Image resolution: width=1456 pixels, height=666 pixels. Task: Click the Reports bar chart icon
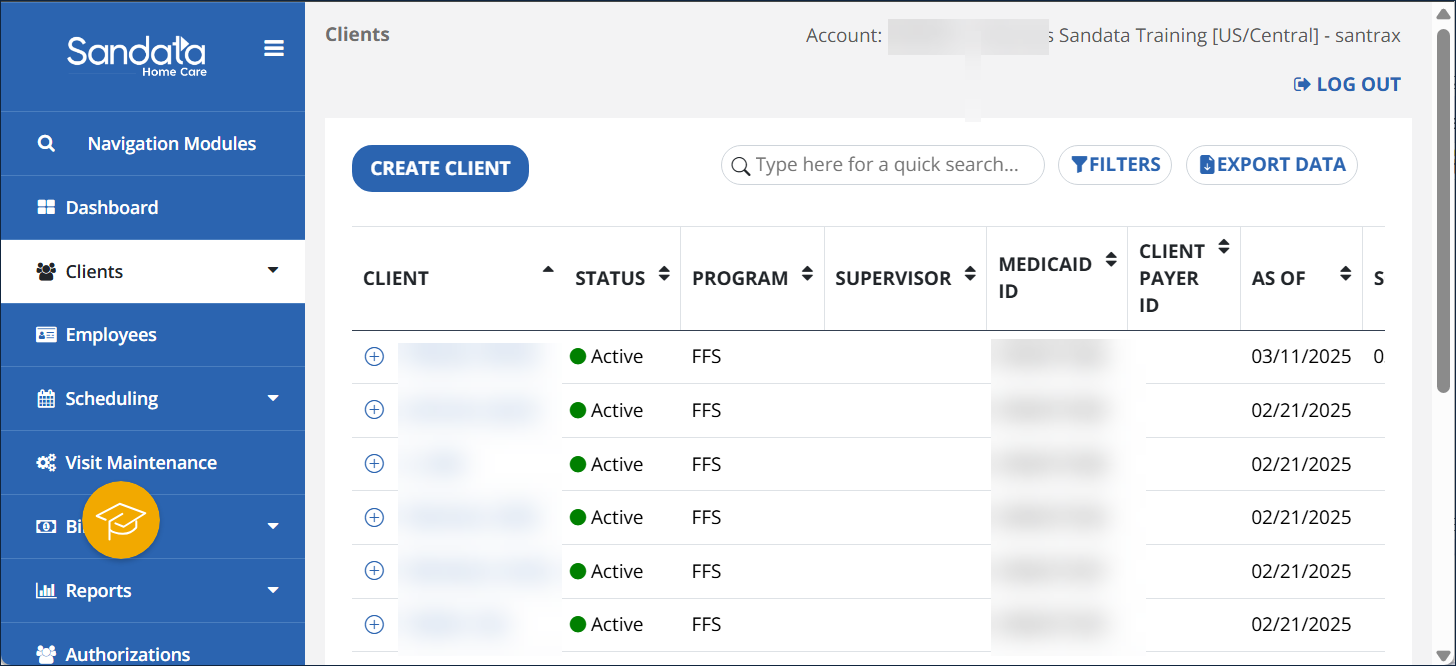coord(46,591)
